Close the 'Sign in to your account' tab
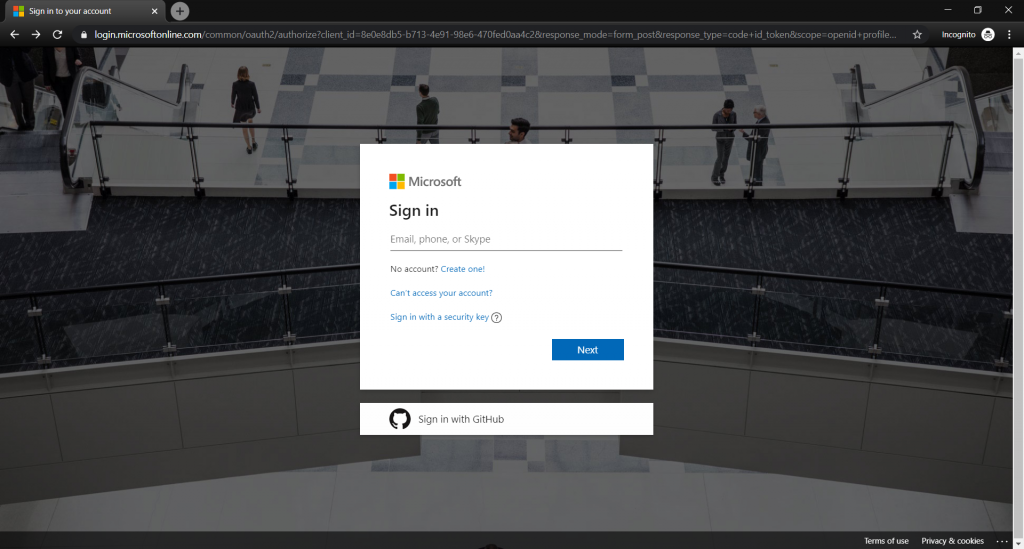Image resolution: width=1024 pixels, height=549 pixels. click(x=154, y=11)
